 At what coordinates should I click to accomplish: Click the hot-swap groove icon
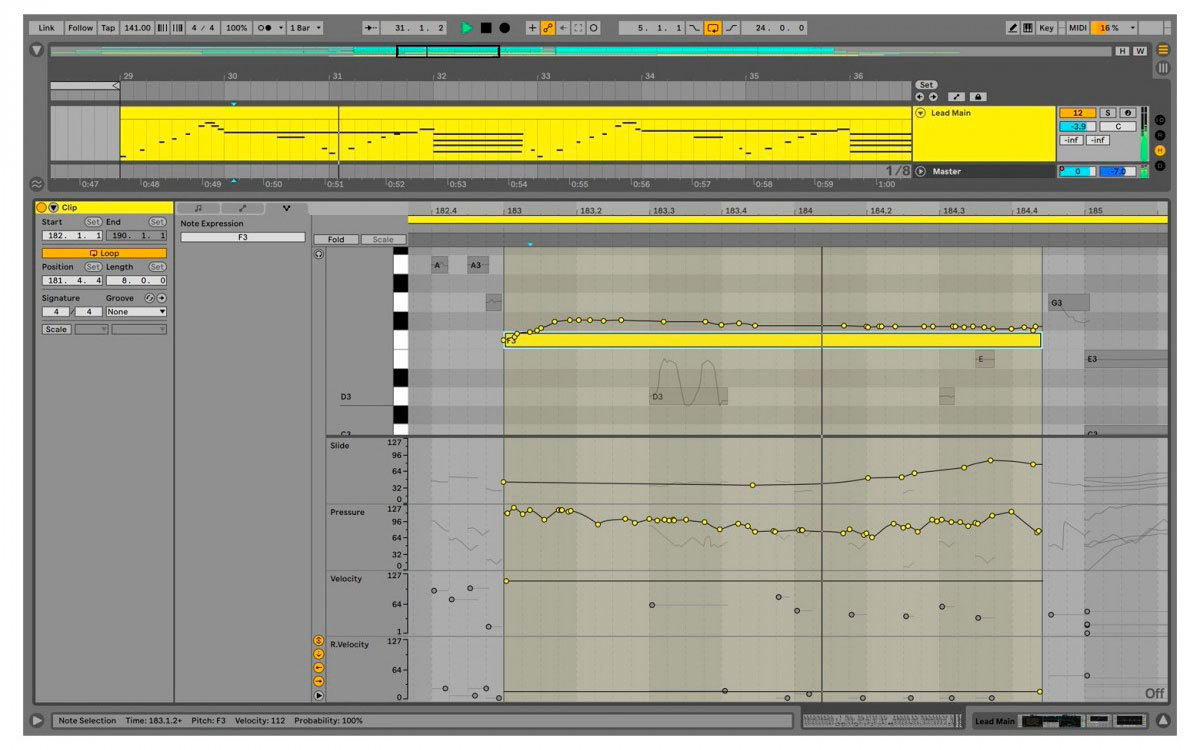pyautogui.click(x=149, y=298)
